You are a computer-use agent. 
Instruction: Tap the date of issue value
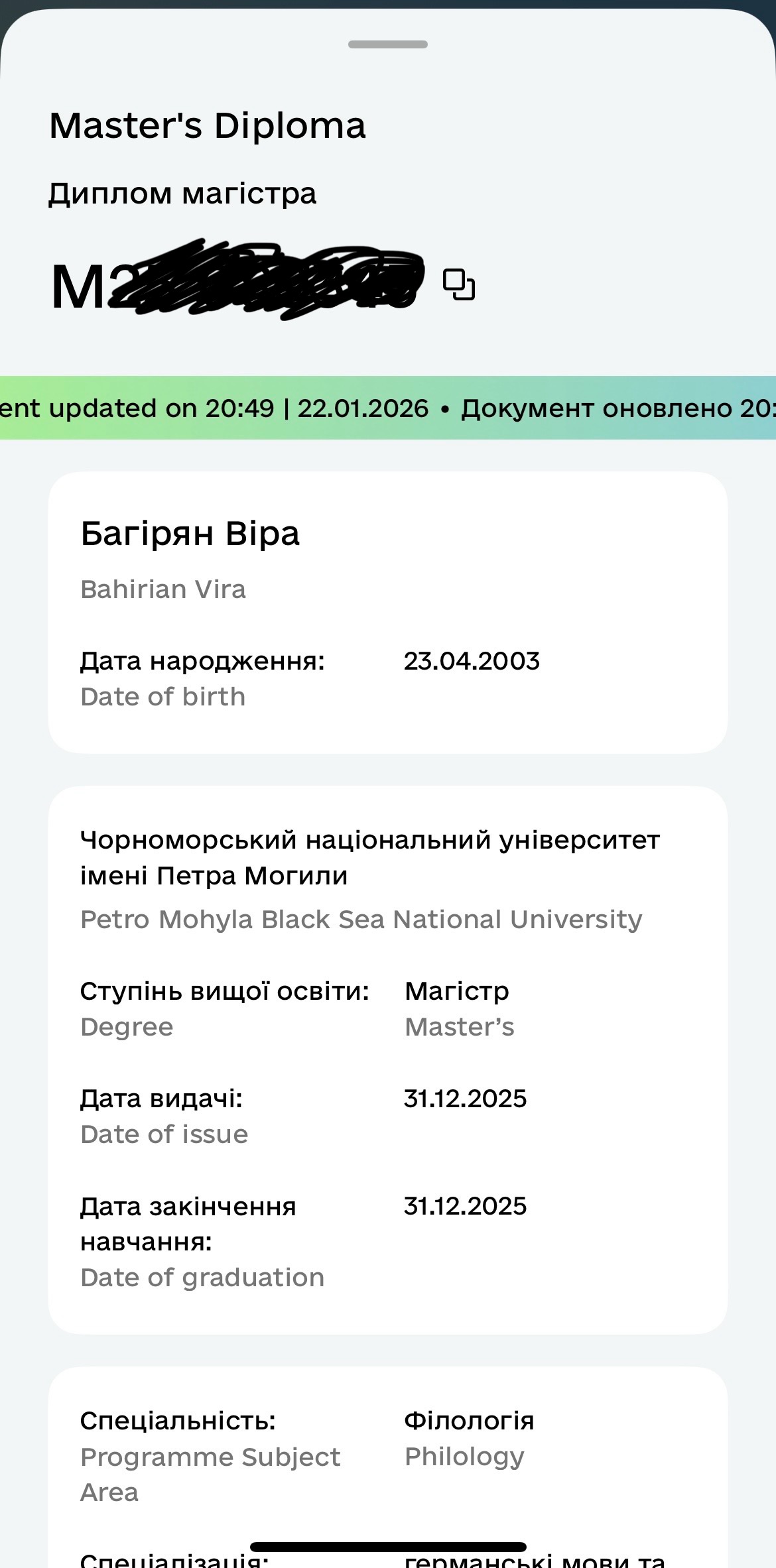pos(465,1099)
